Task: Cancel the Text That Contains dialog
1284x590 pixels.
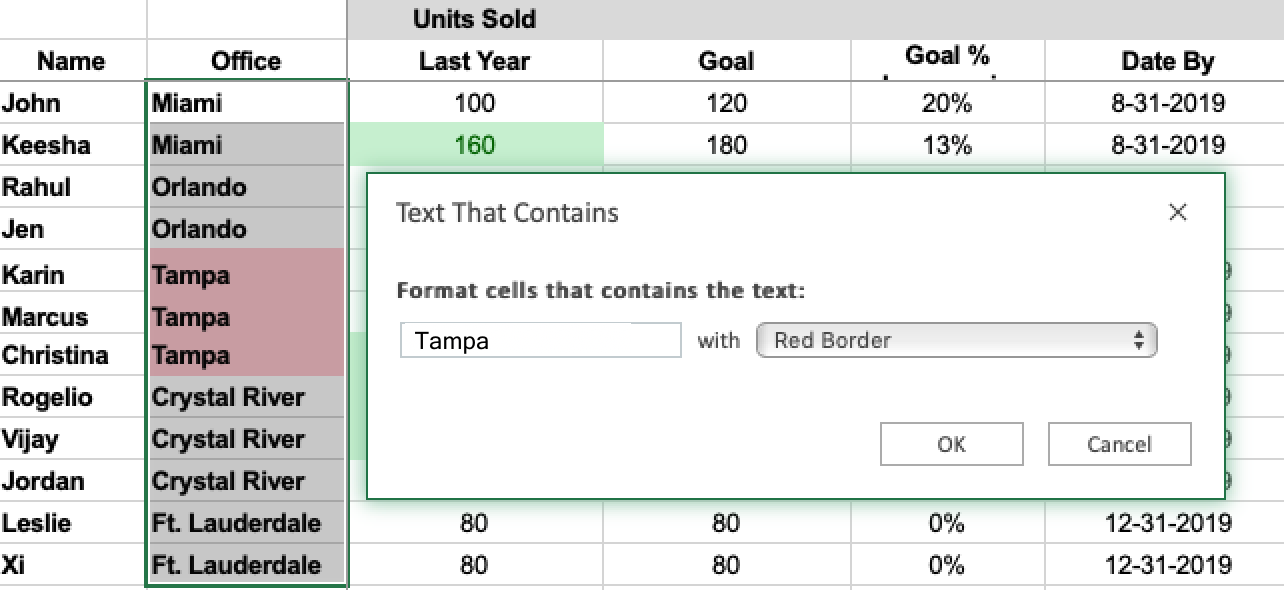Action: [x=1119, y=444]
